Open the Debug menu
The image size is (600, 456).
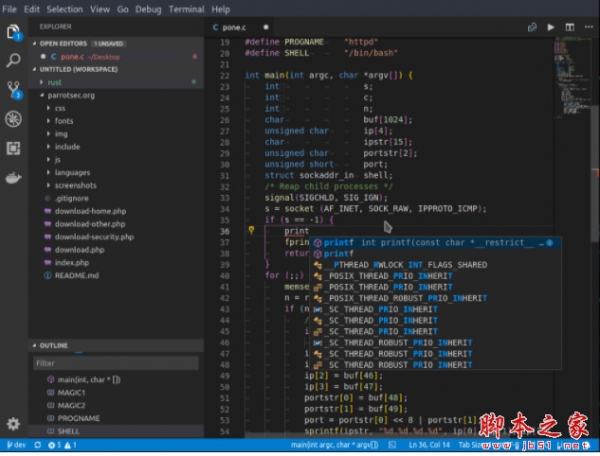pyautogui.click(x=148, y=9)
